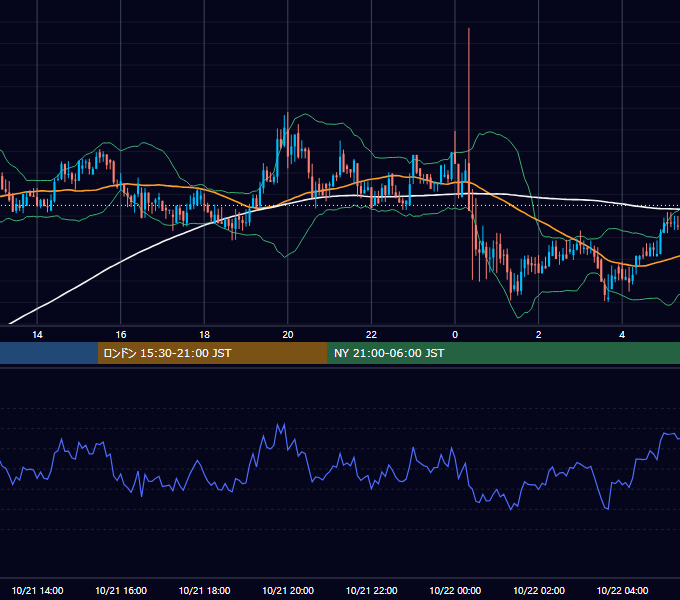Screen dimensions: 680x600
Task: Click the 10/21 16:00 time label
Action: 121,590
